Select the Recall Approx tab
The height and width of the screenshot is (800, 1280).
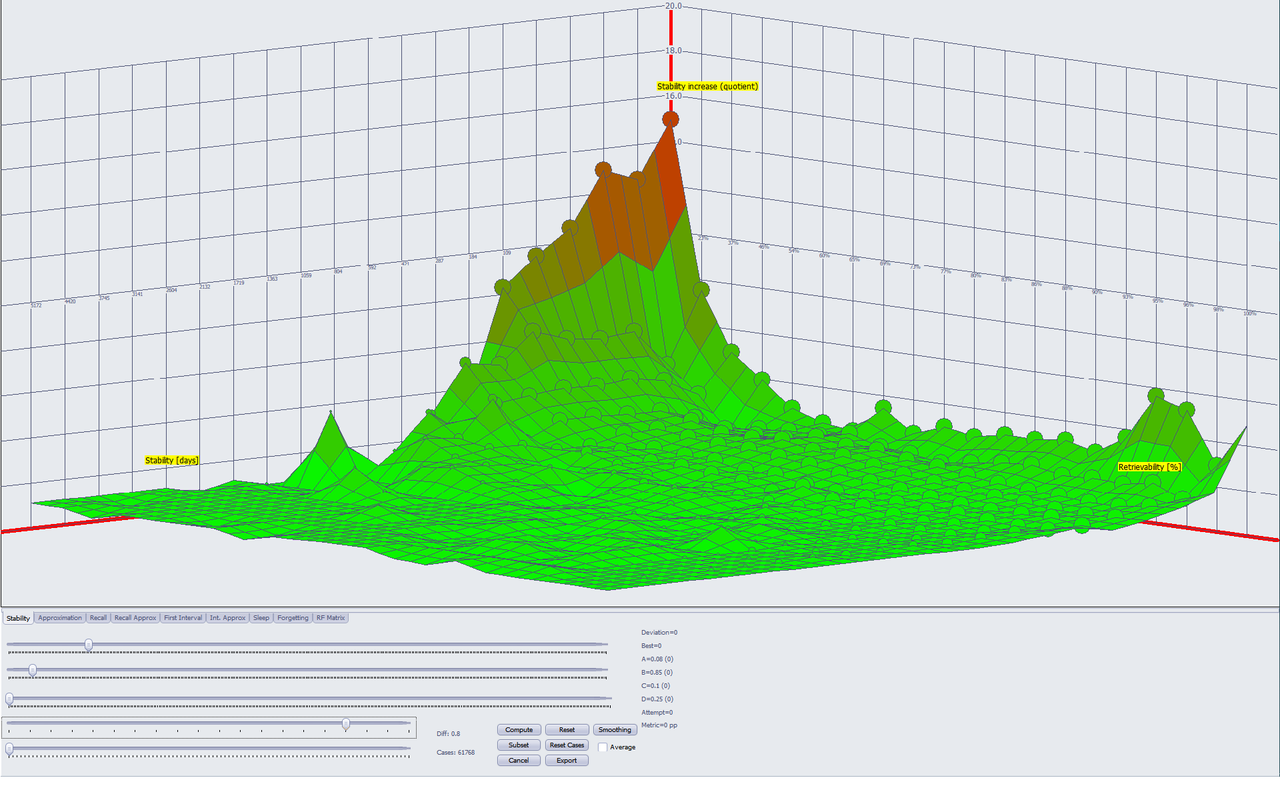136,618
